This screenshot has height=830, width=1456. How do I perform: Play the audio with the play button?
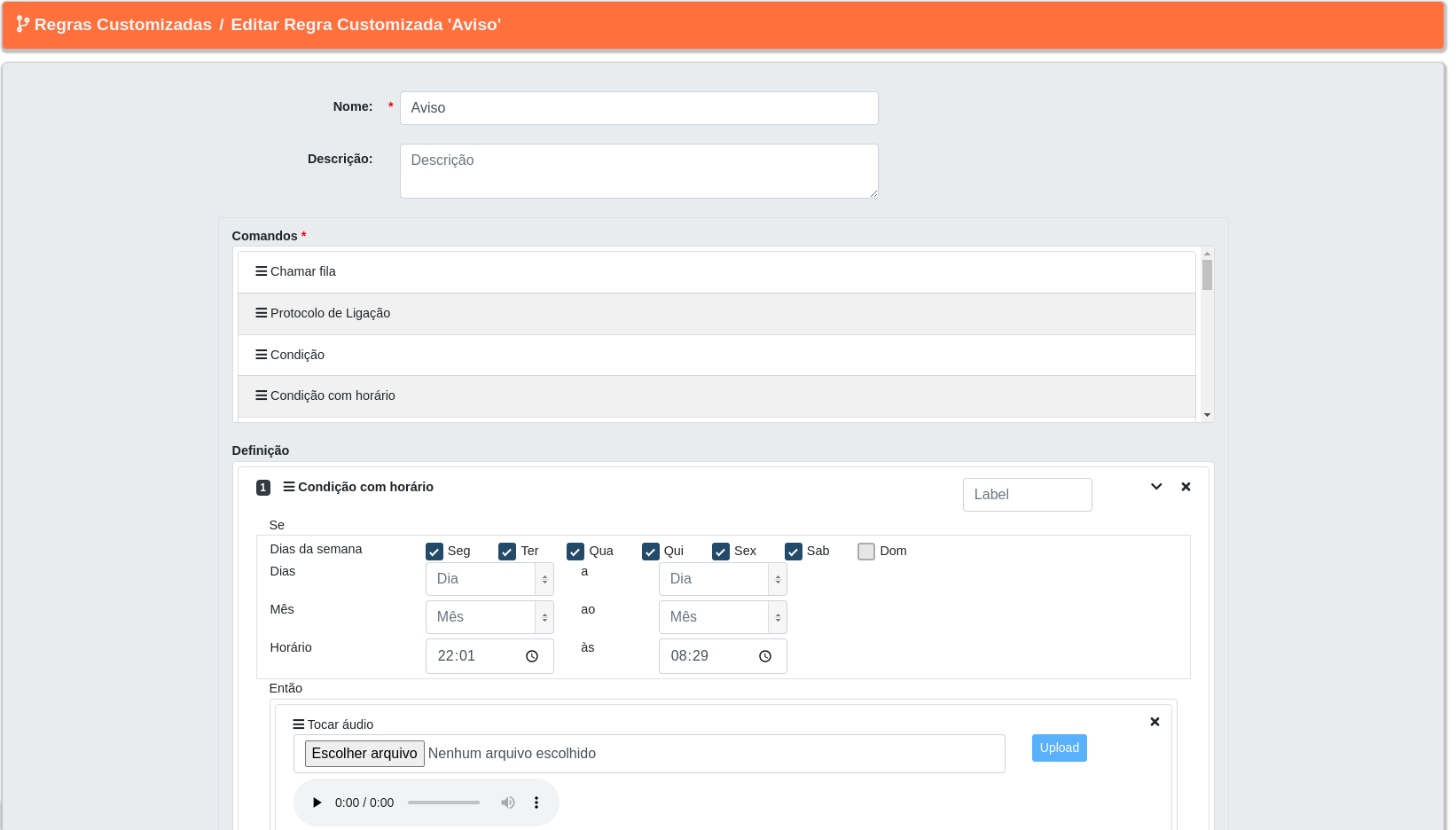tap(317, 803)
